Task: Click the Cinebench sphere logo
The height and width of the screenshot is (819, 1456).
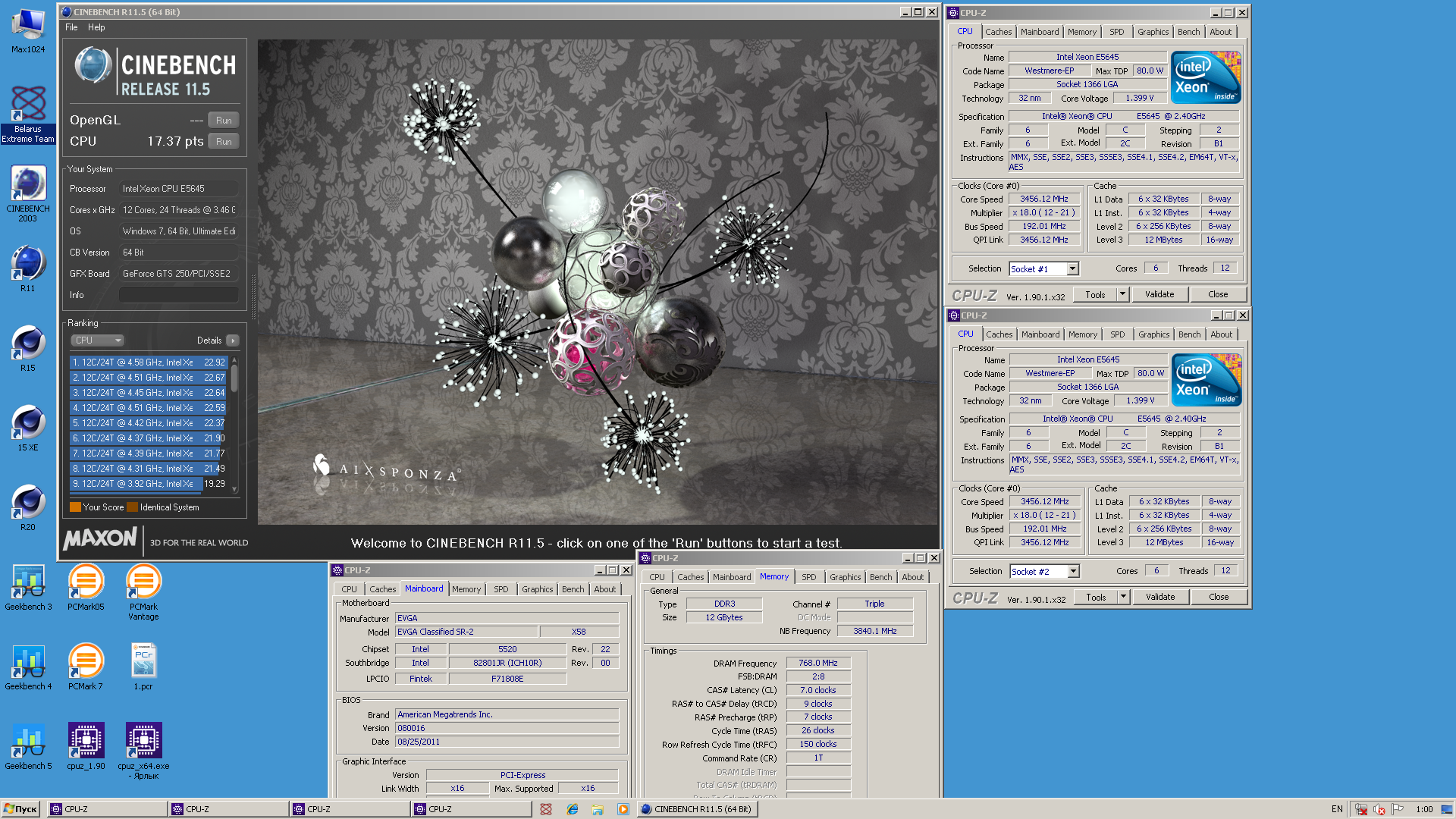Action: (x=93, y=66)
